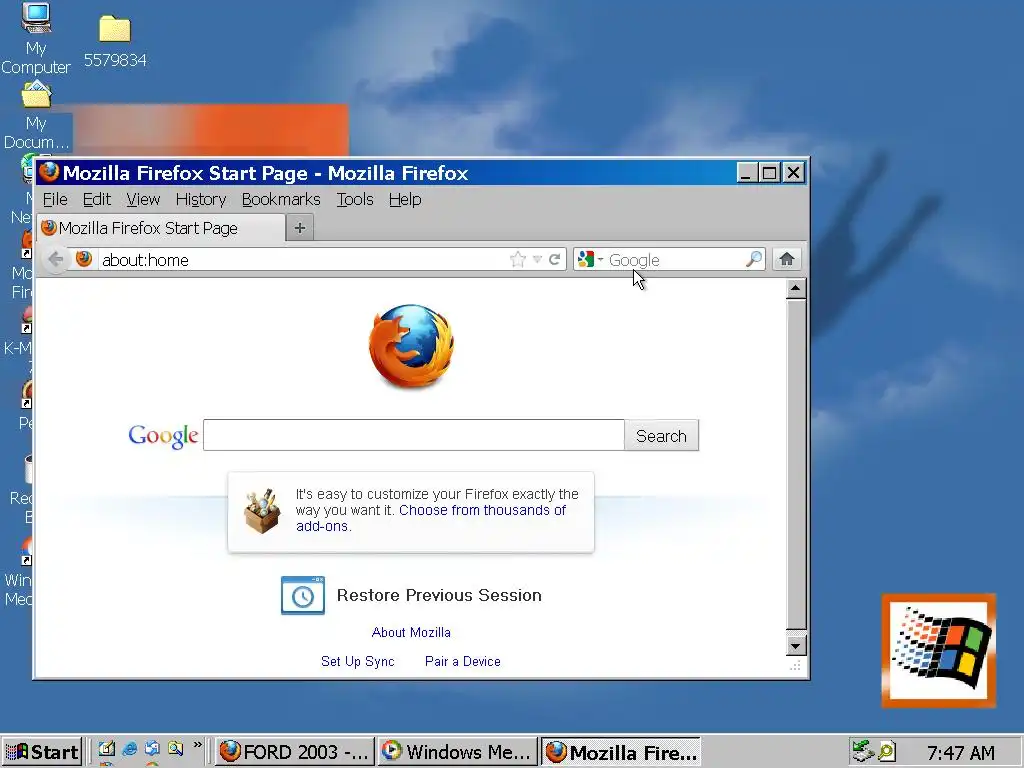Click the Search button beside Google box

(x=661, y=436)
